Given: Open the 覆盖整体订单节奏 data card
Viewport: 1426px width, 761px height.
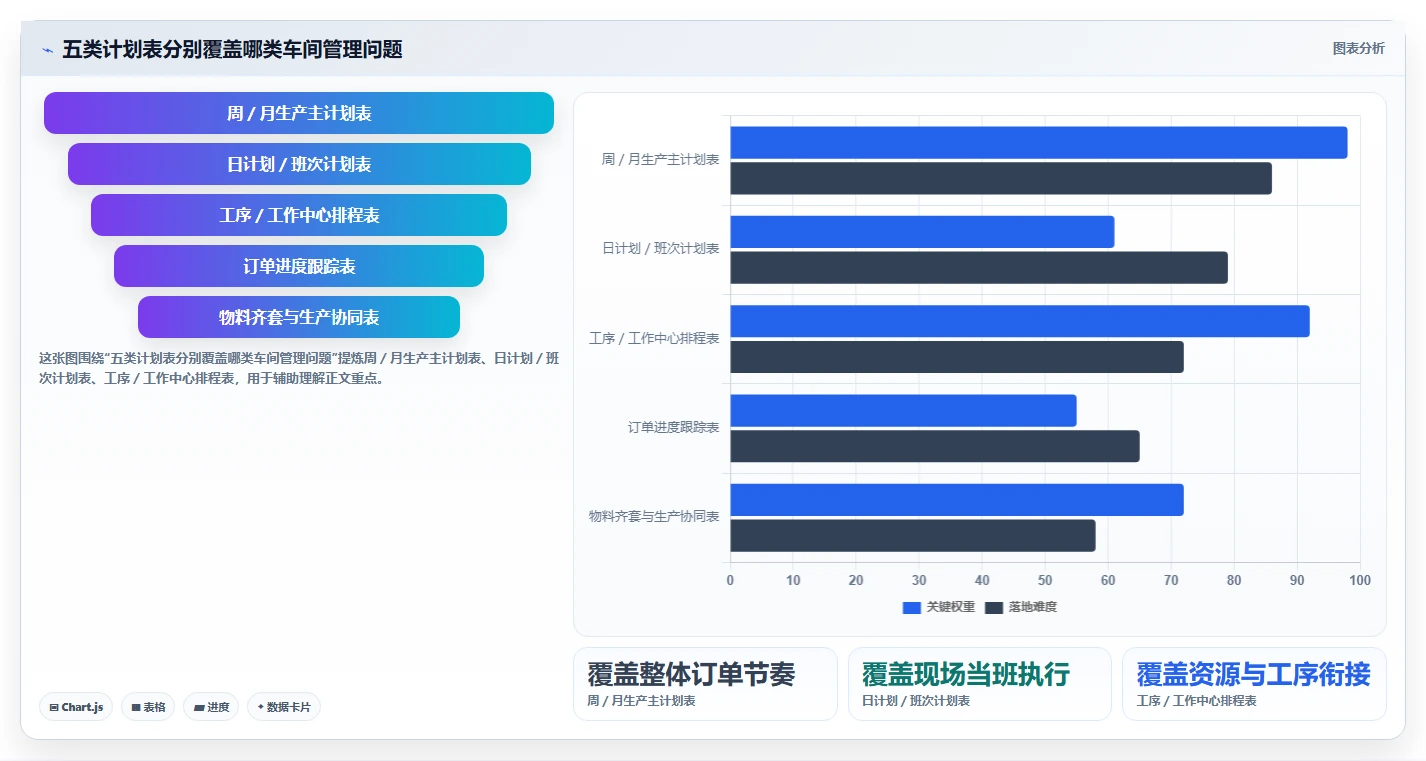Looking at the screenshot, I should click(x=705, y=684).
